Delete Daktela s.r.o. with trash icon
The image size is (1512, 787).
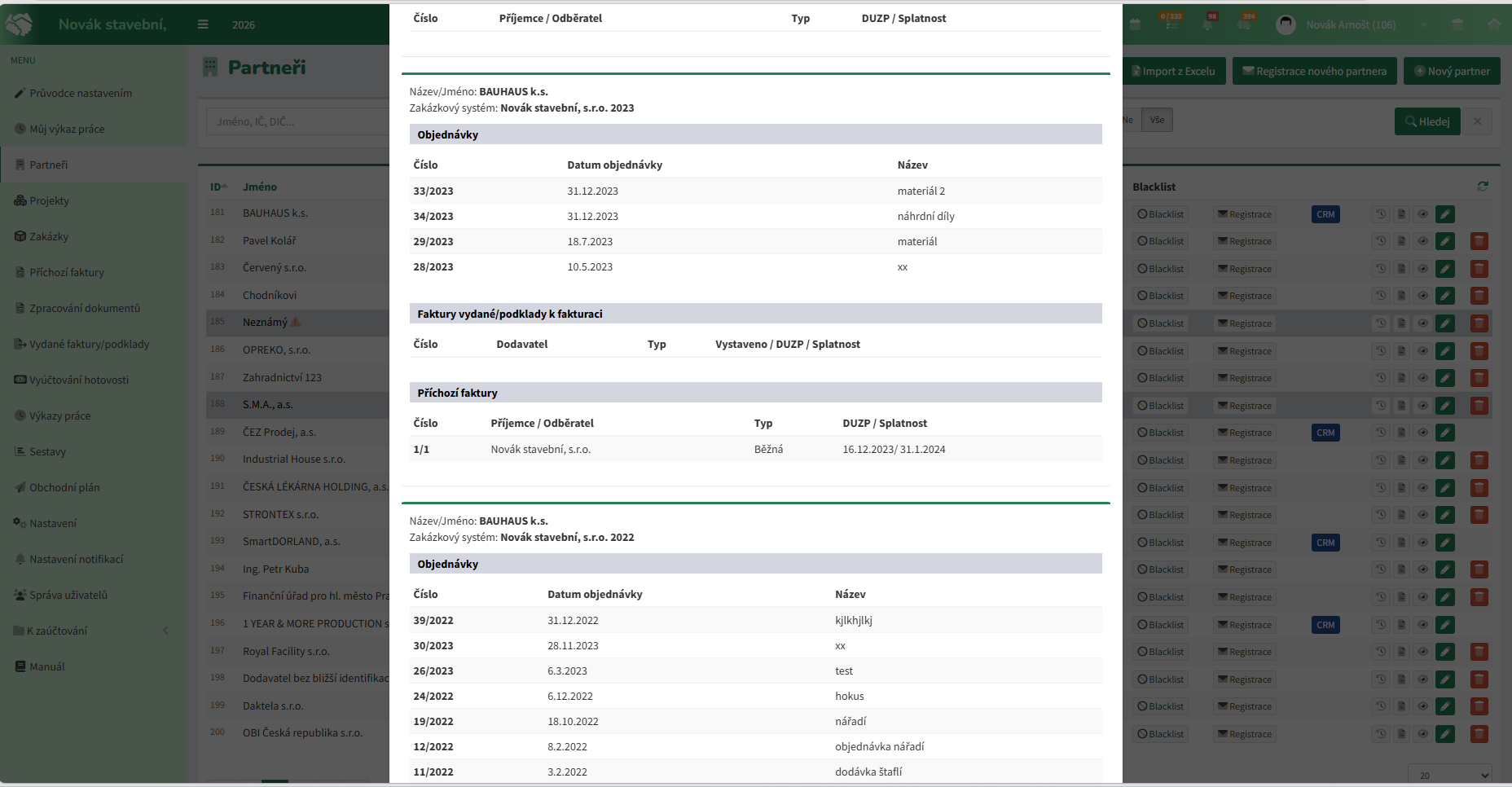coord(1479,706)
